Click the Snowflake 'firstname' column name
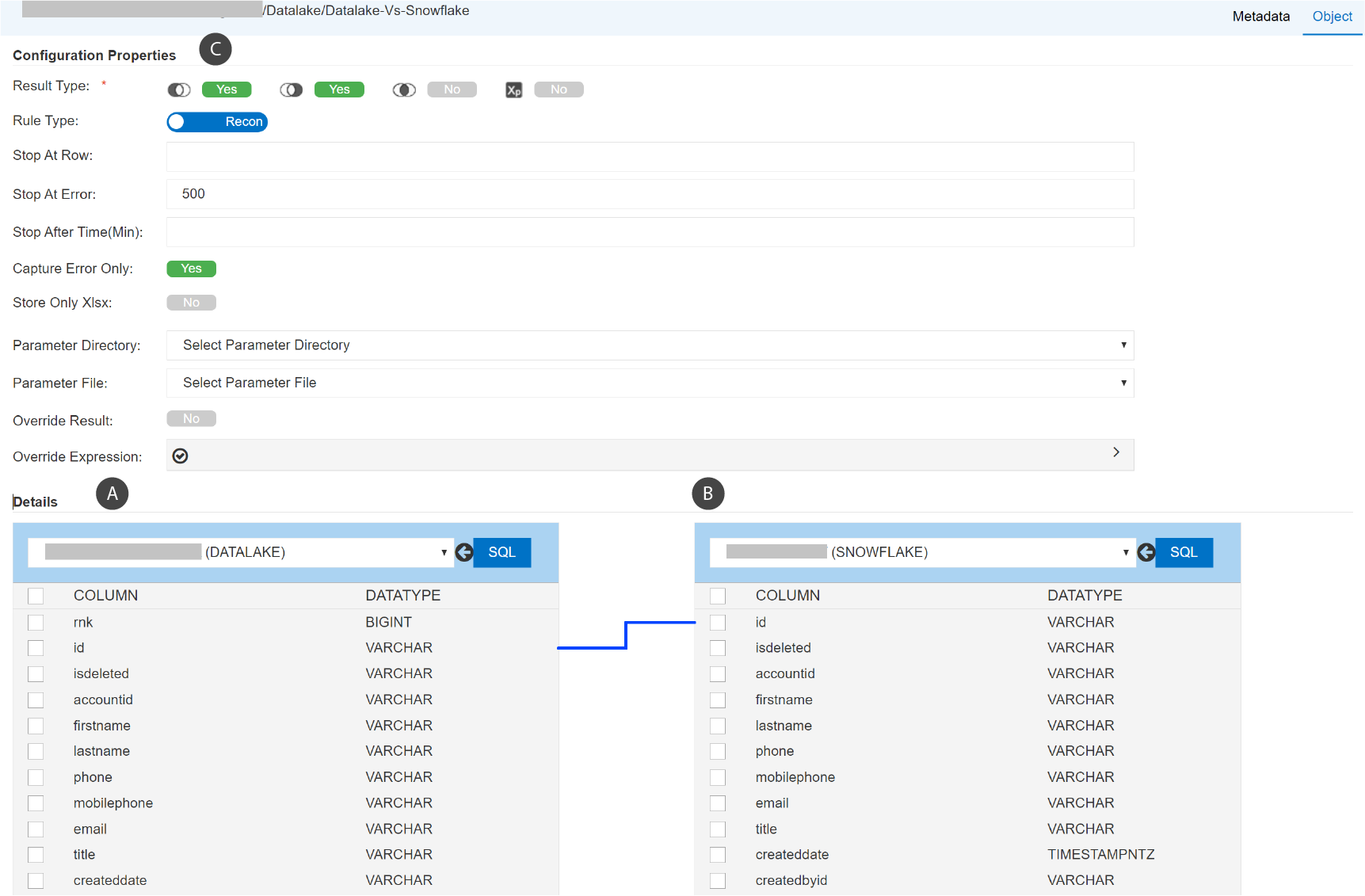The height and width of the screenshot is (896, 1365). (784, 700)
